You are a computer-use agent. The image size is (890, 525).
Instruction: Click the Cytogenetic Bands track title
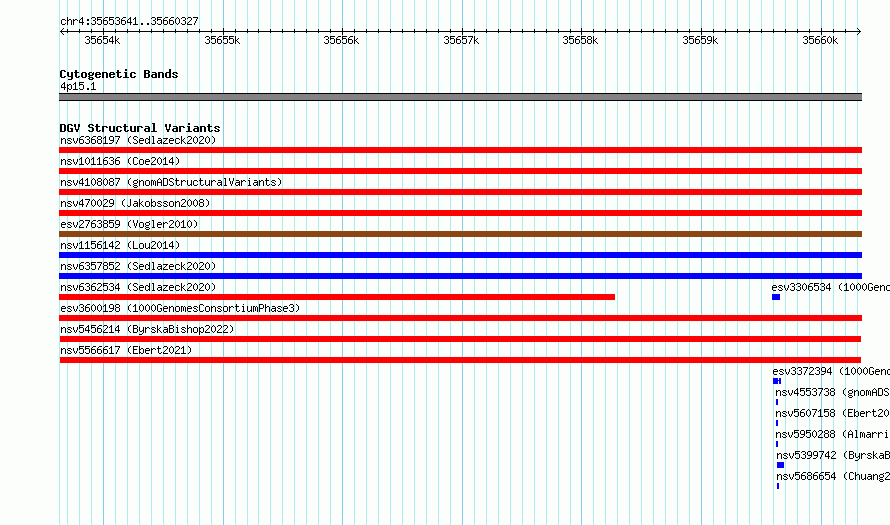(x=119, y=74)
